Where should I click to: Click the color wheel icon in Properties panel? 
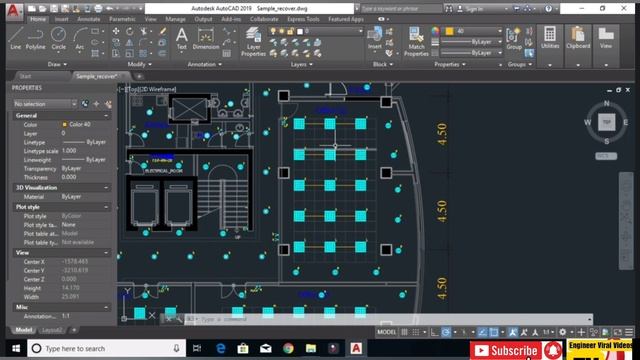pos(435,31)
